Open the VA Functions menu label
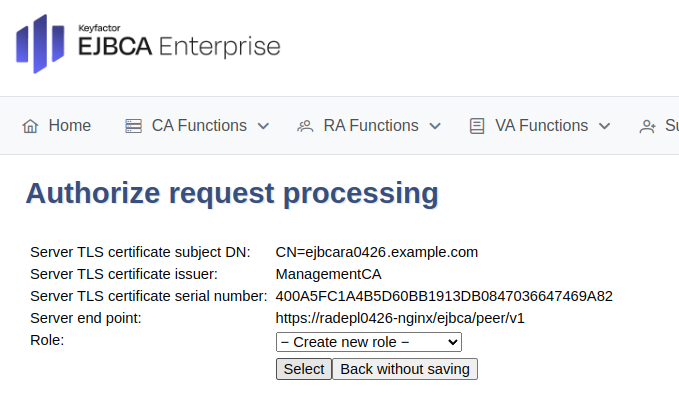 click(x=541, y=126)
